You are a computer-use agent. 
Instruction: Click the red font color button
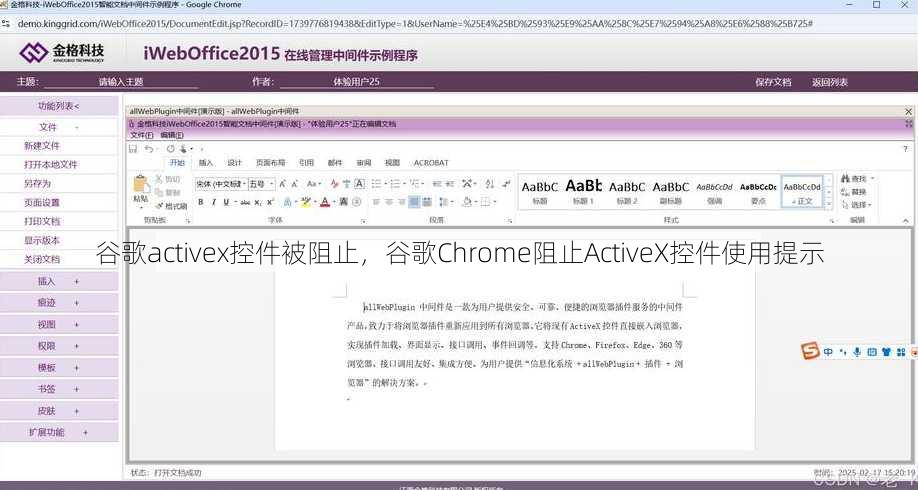pyautogui.click(x=325, y=202)
